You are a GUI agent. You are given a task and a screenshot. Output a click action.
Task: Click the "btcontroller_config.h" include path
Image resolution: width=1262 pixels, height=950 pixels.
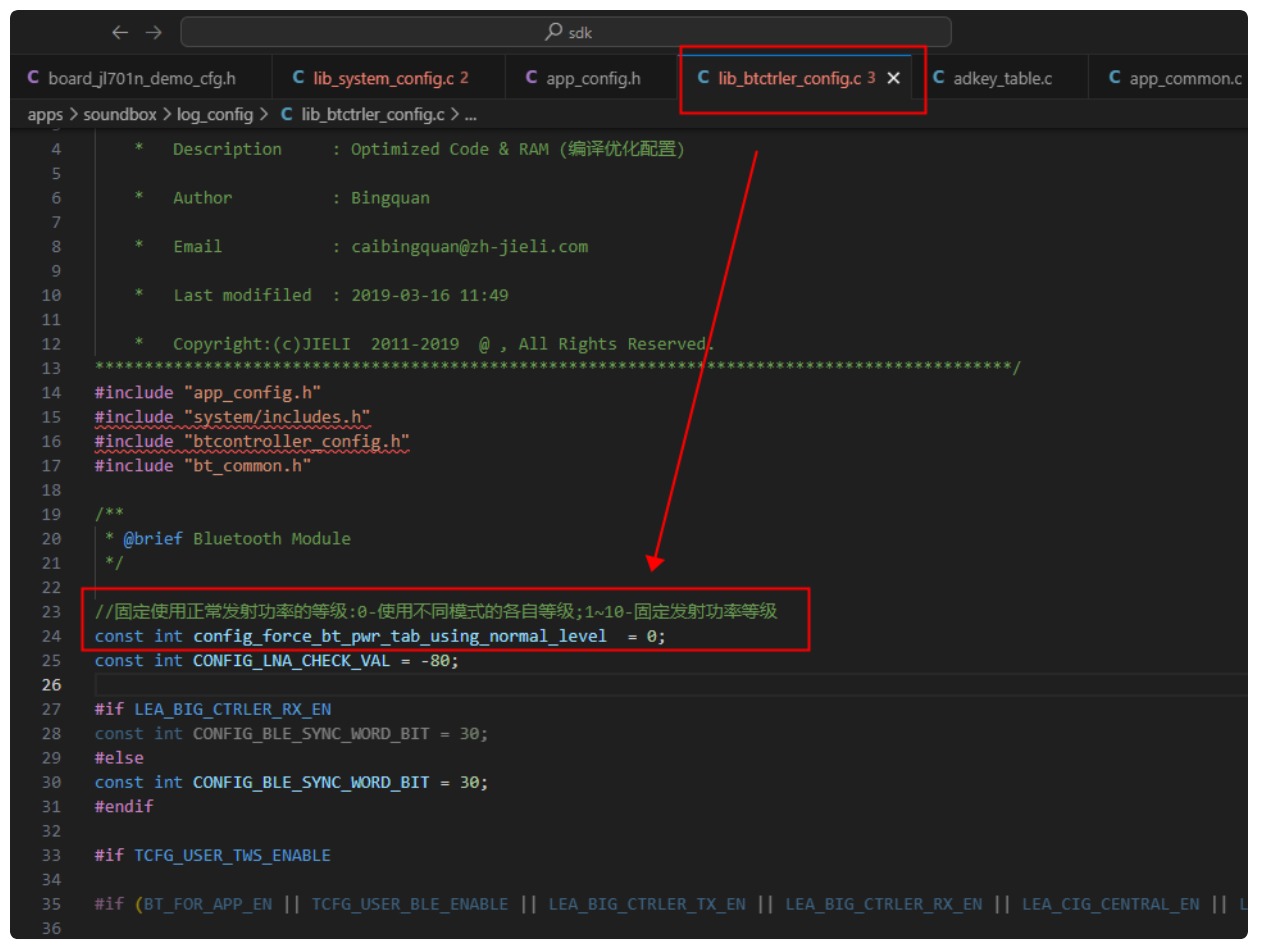point(297,441)
